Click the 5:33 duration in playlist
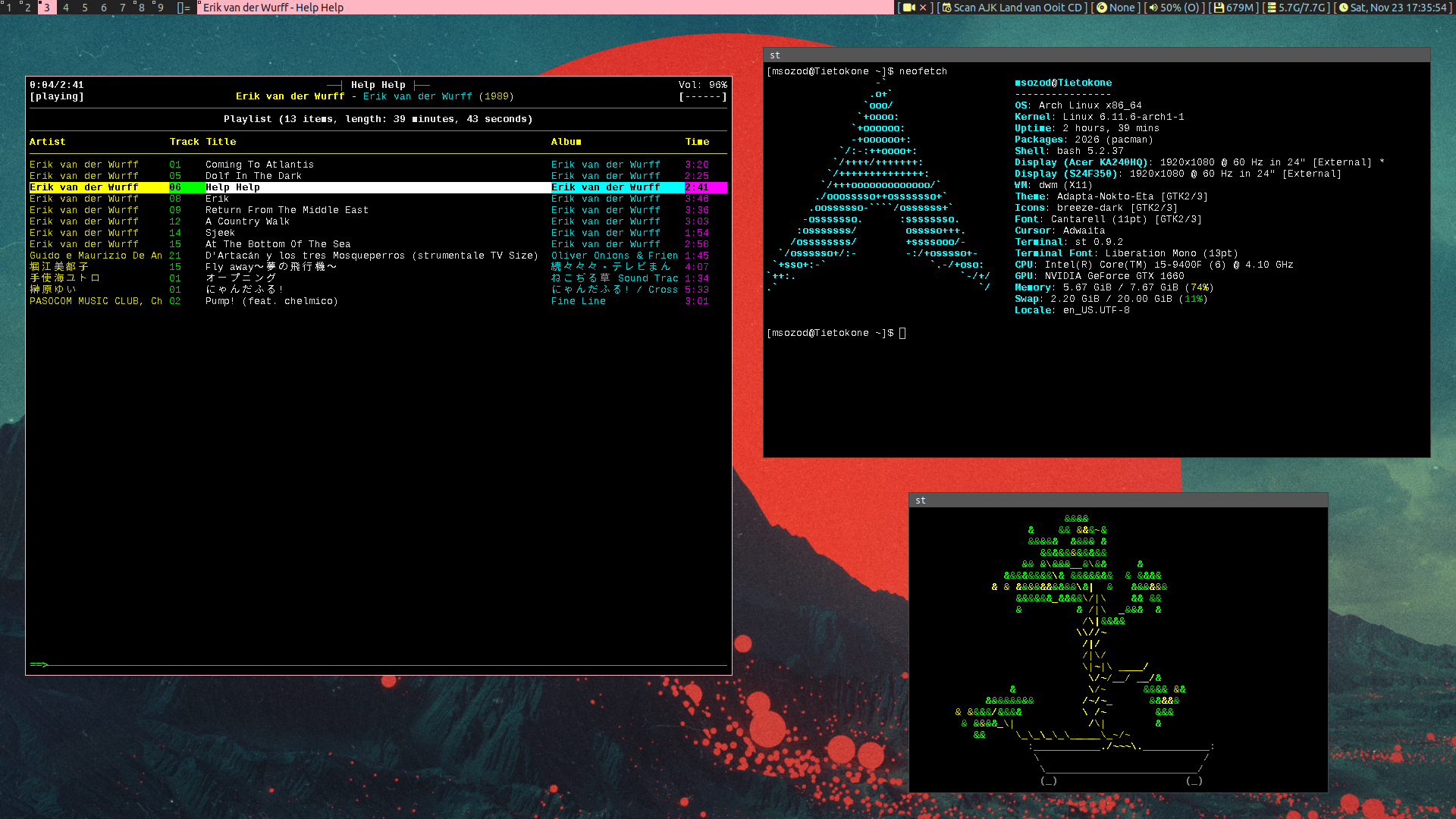This screenshot has width=1456, height=819. tap(697, 290)
